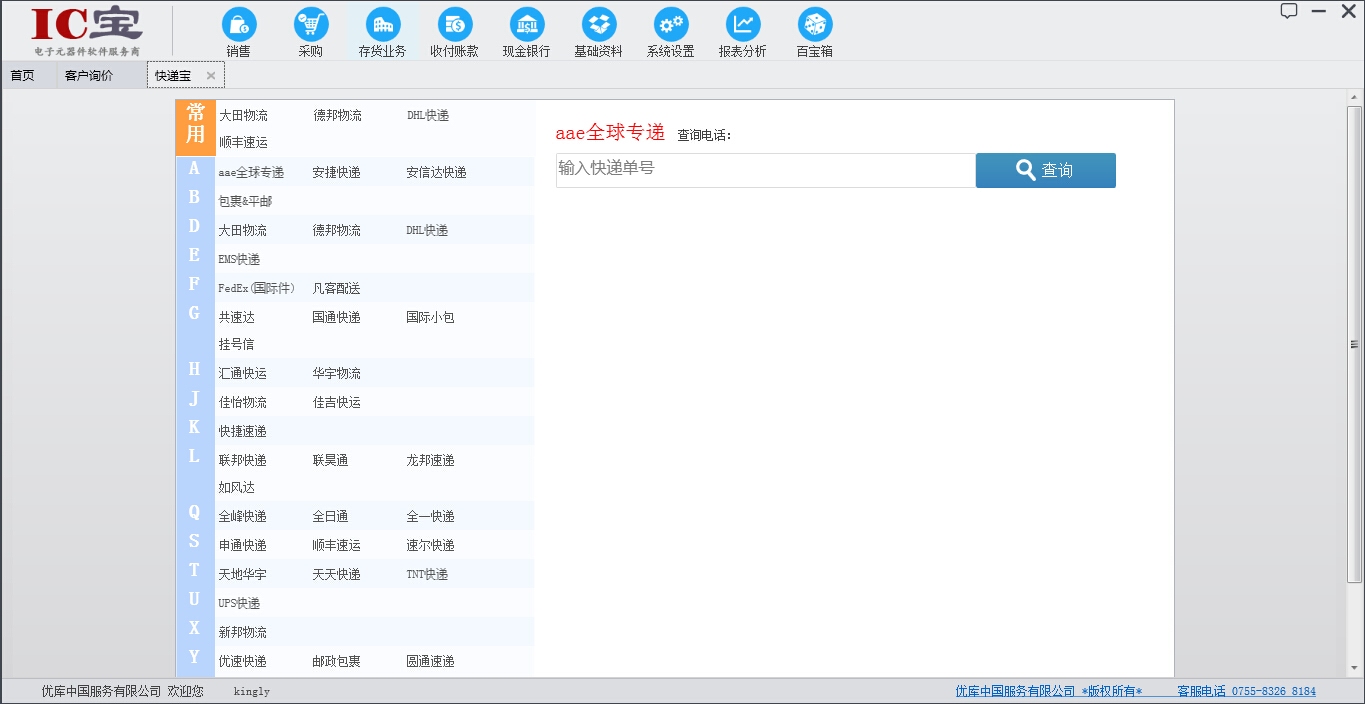1365x704 pixels.
Task: Select TNT快递 courier
Action: click(x=427, y=575)
